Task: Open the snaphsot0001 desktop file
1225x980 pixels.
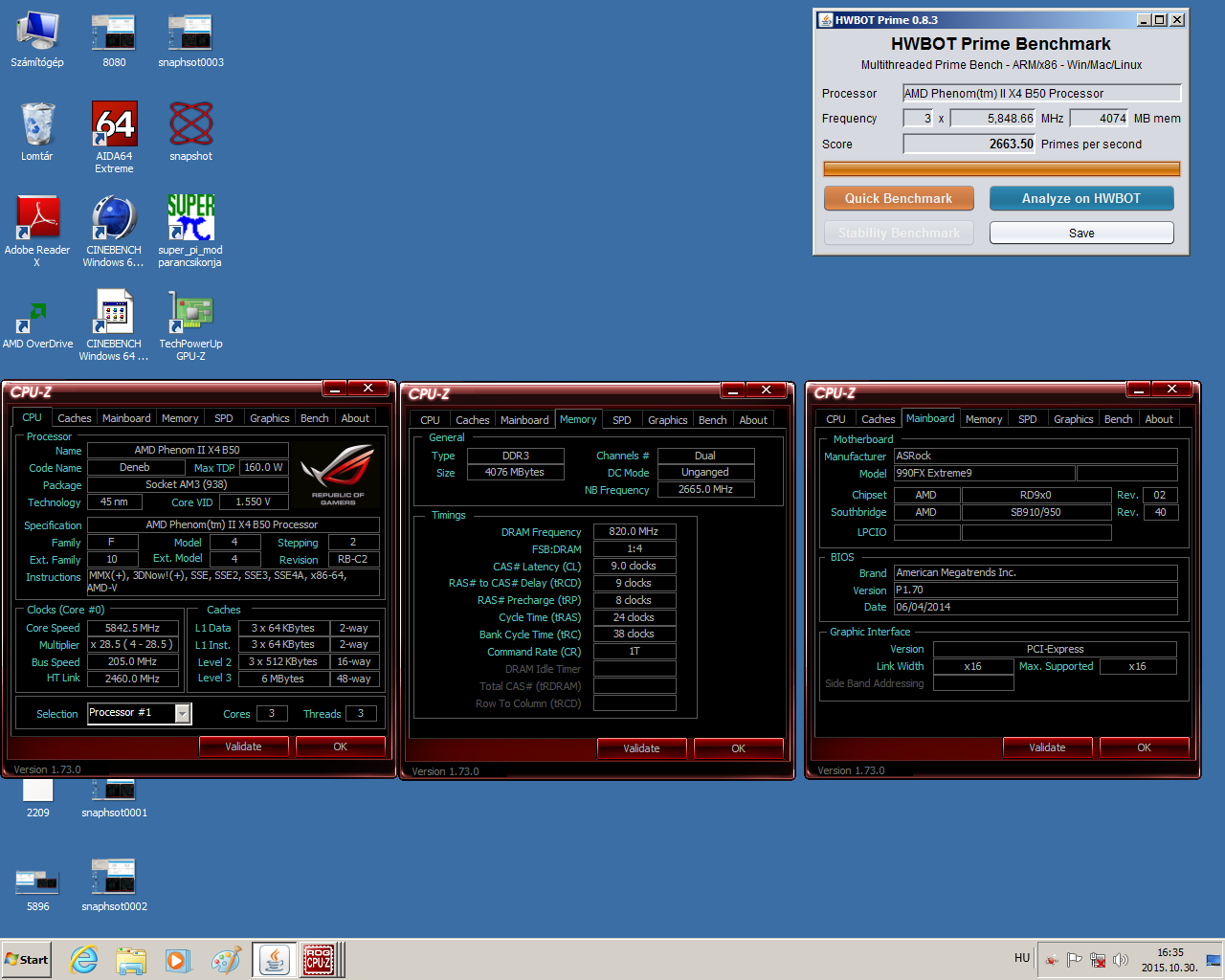Action: pos(114,797)
